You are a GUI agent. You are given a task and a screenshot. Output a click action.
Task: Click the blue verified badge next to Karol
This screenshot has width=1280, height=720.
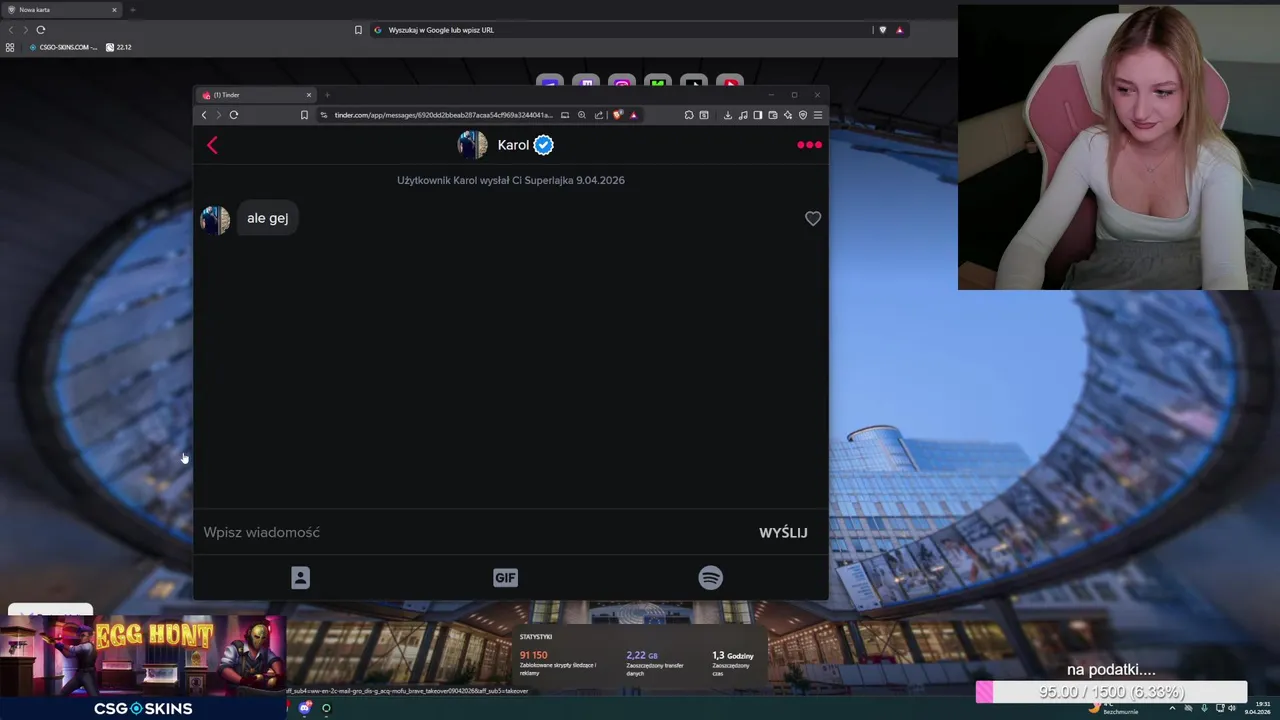(x=543, y=145)
